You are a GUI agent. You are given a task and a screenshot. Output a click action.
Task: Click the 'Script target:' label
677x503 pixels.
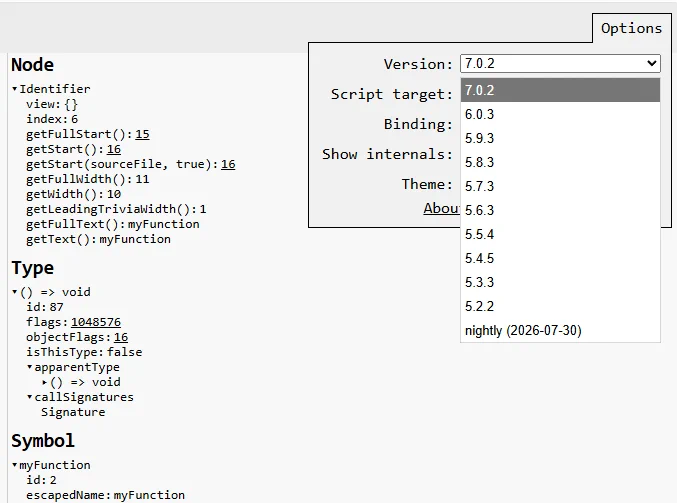[x=392, y=94]
